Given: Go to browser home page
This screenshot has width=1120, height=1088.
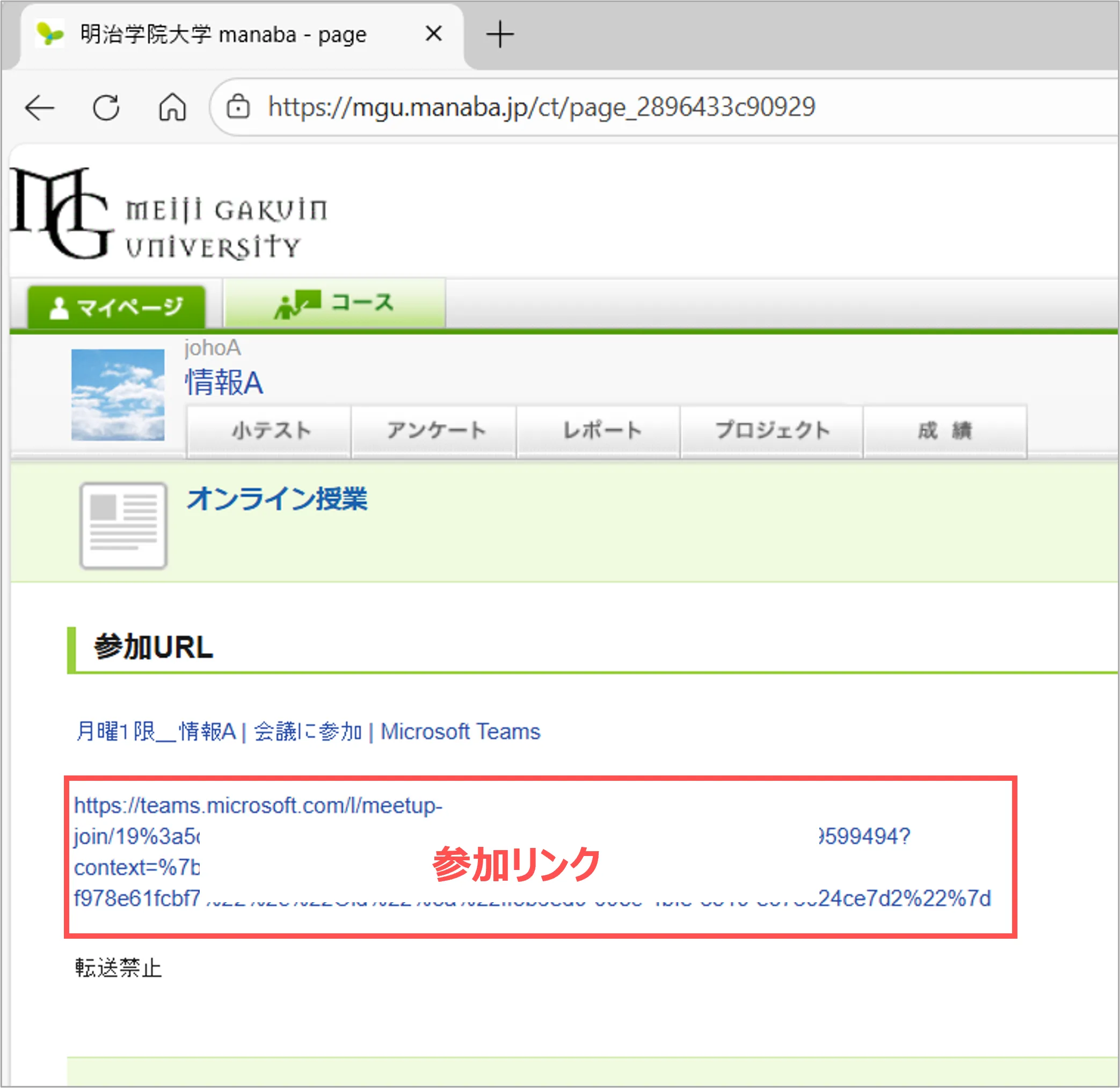Looking at the screenshot, I should 172,107.
